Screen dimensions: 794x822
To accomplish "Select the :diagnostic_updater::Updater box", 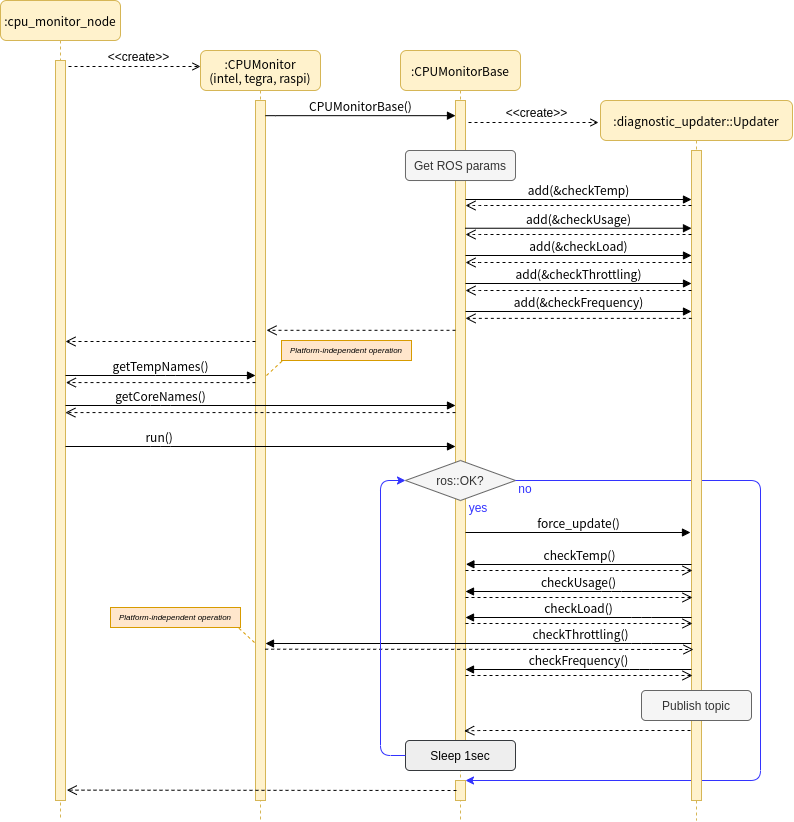I will 695,121.
